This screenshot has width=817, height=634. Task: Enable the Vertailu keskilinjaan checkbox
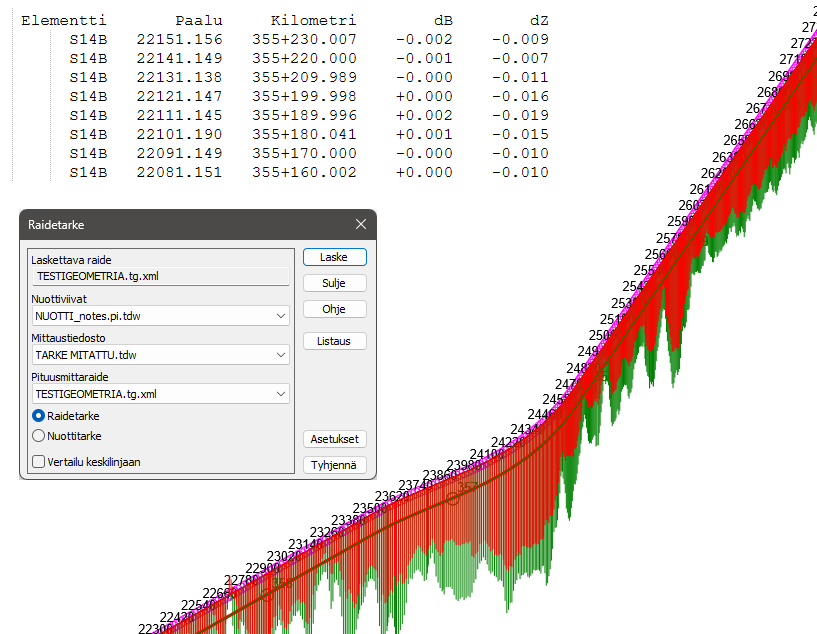(39, 462)
